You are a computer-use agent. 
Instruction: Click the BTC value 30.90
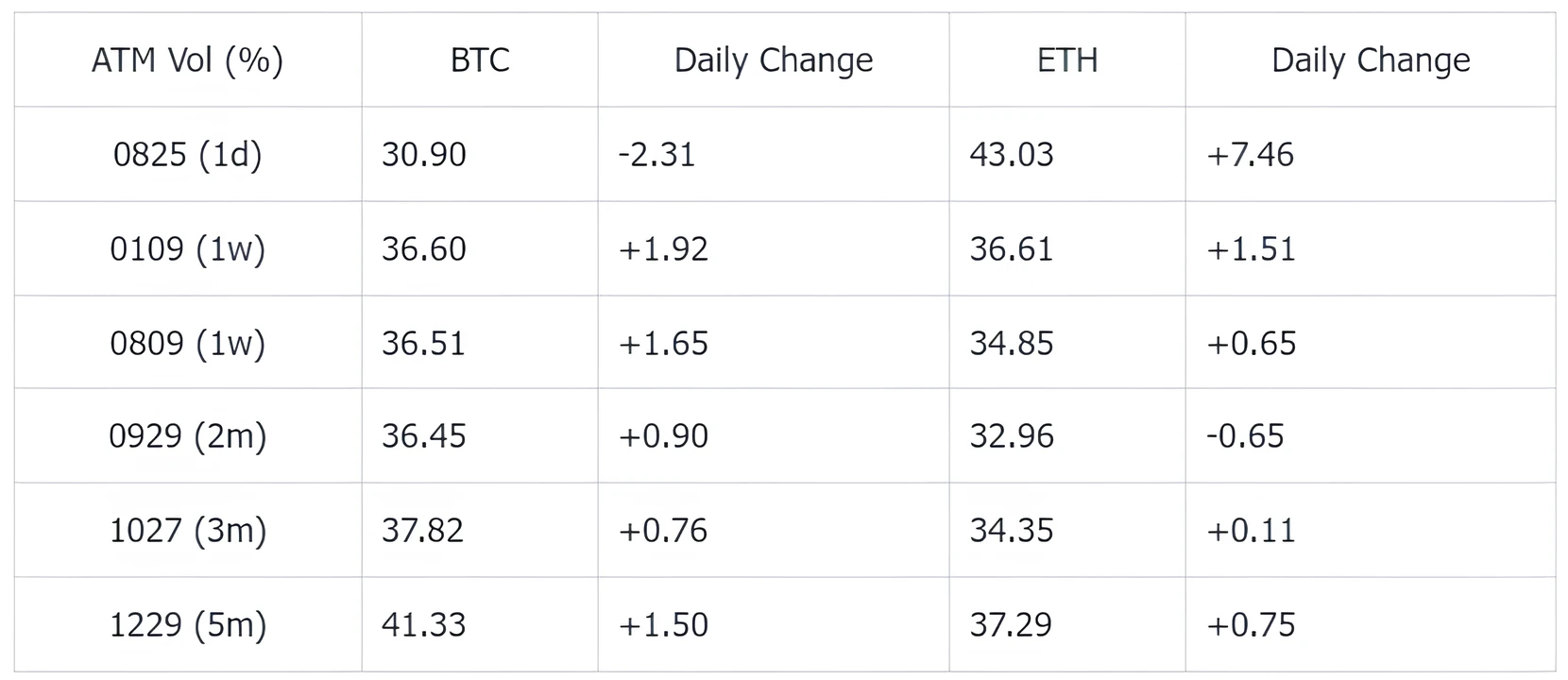click(424, 154)
